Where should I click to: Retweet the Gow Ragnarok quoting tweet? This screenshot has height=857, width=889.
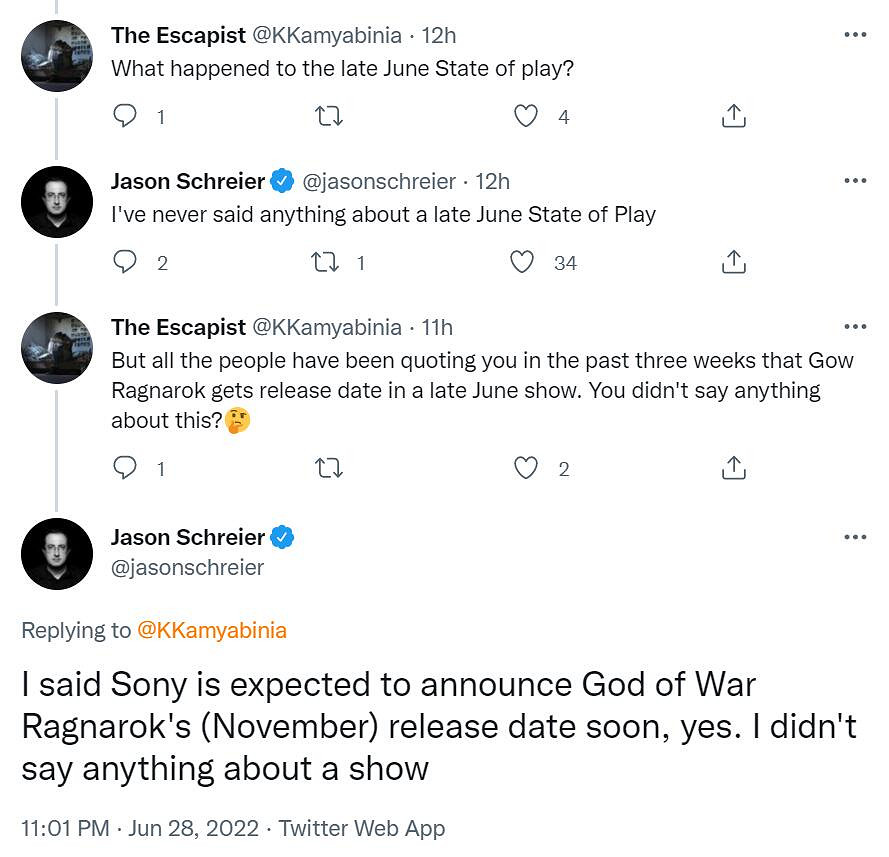[x=329, y=468]
